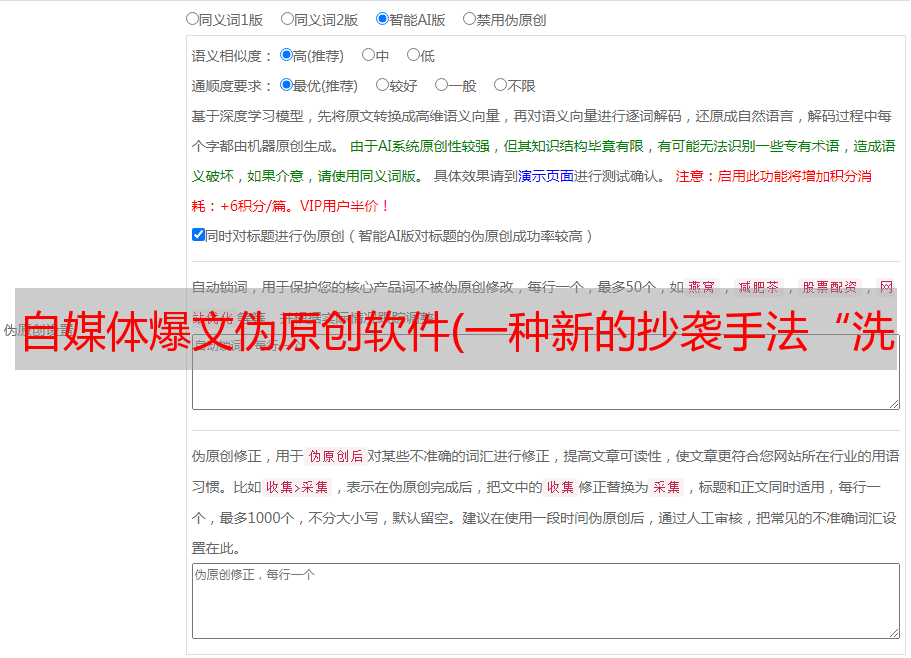Open the 演示页面 link
This screenshot has width=911, height=658.
(x=545, y=176)
